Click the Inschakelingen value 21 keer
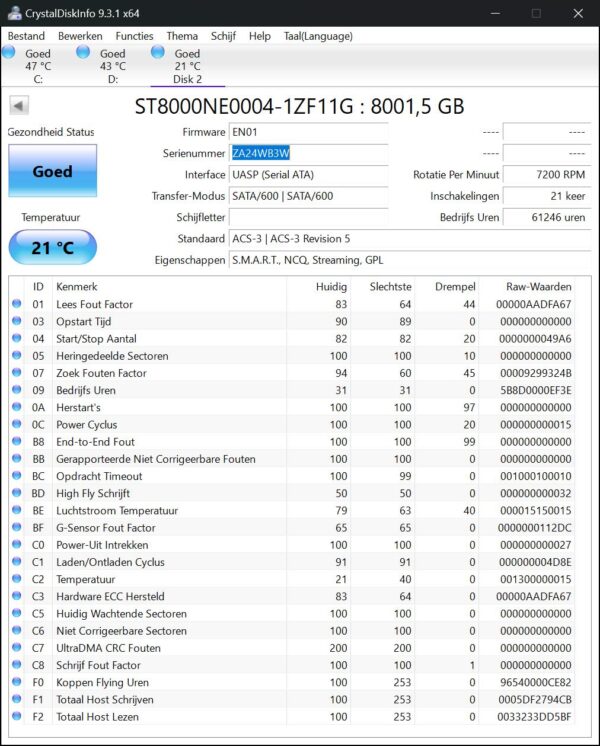 tap(547, 196)
